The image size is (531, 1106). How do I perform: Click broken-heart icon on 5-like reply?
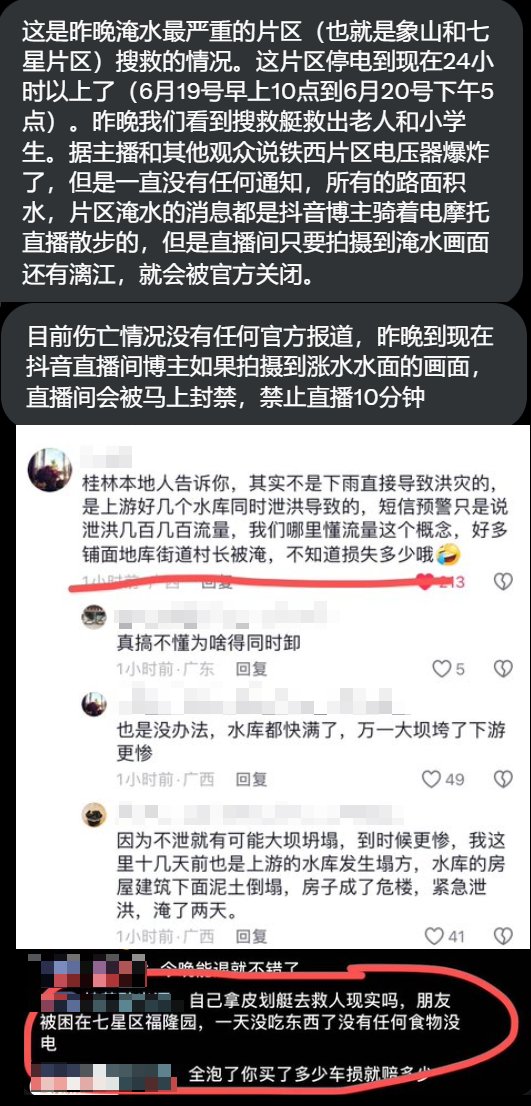point(503,669)
